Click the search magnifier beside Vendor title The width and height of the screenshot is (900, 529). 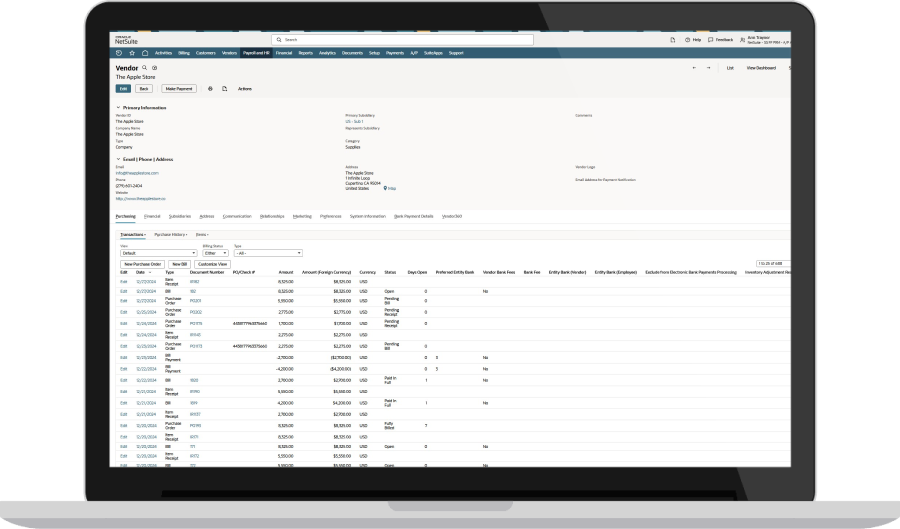click(145, 68)
